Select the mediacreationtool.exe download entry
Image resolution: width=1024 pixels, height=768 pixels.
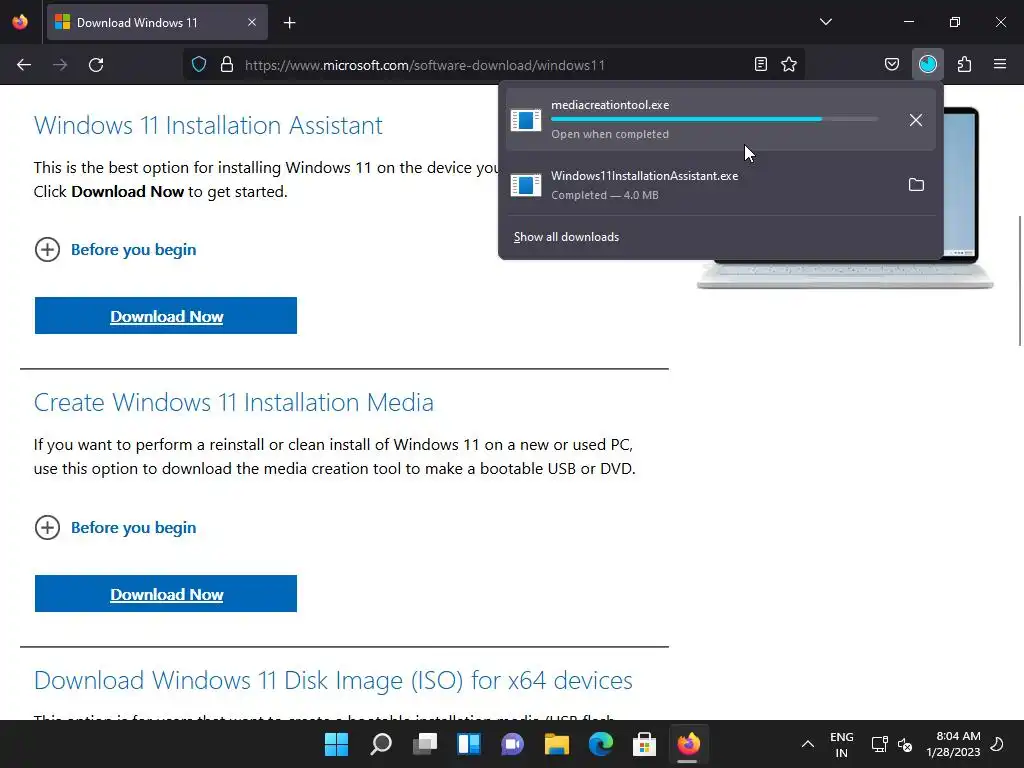720,120
